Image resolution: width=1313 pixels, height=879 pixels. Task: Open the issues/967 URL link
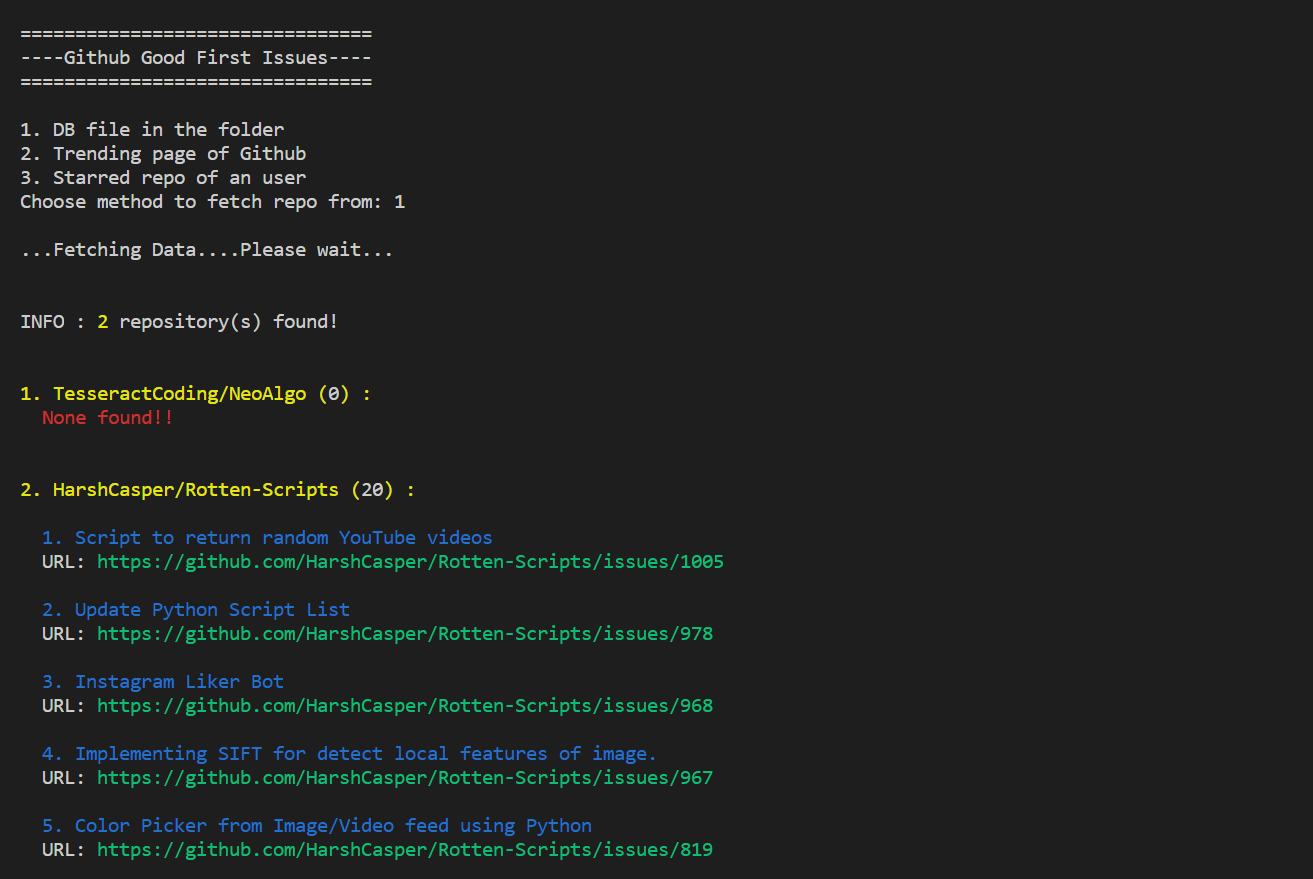click(x=405, y=778)
